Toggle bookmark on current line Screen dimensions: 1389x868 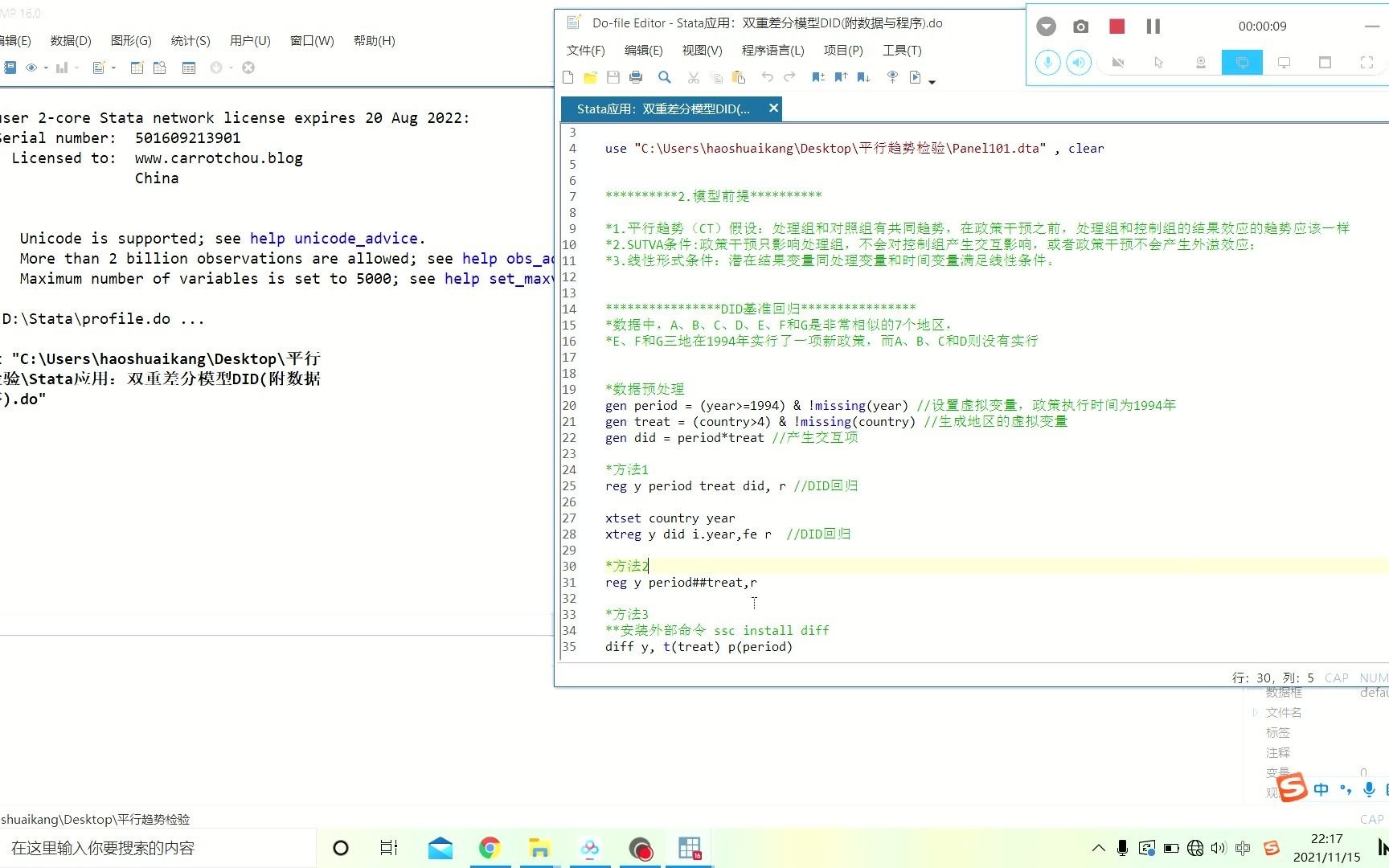(818, 77)
